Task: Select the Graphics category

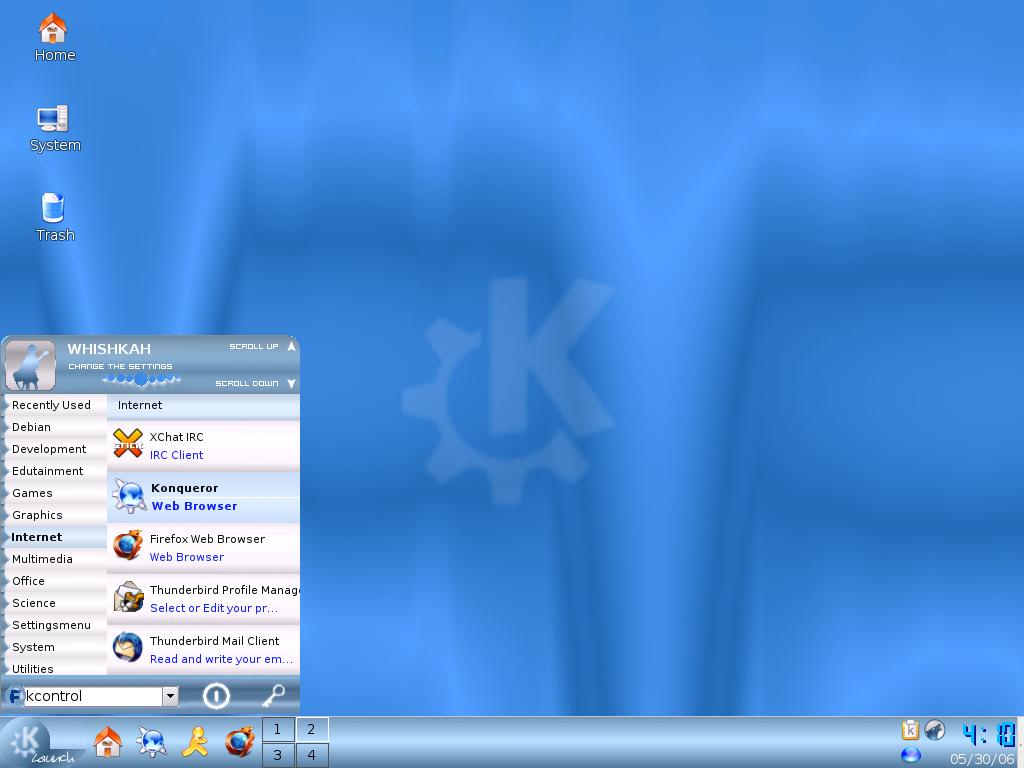Action: (x=56, y=515)
